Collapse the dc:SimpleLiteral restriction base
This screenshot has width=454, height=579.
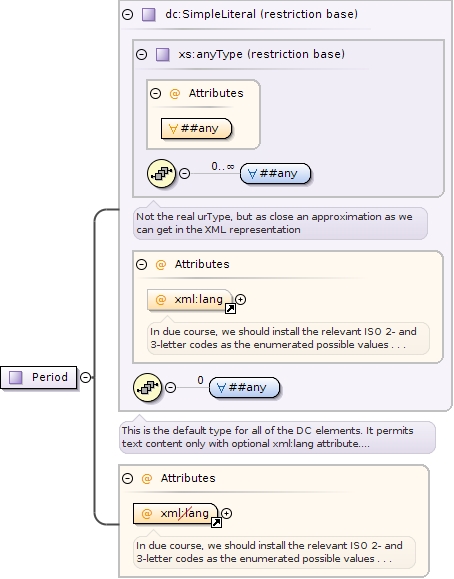pos(127,14)
